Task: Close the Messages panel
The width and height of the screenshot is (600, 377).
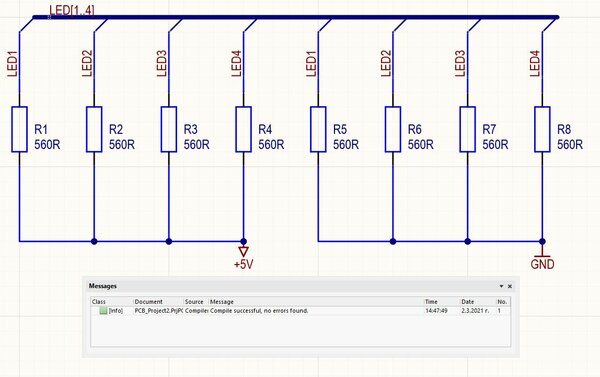Action: pyautogui.click(x=510, y=286)
